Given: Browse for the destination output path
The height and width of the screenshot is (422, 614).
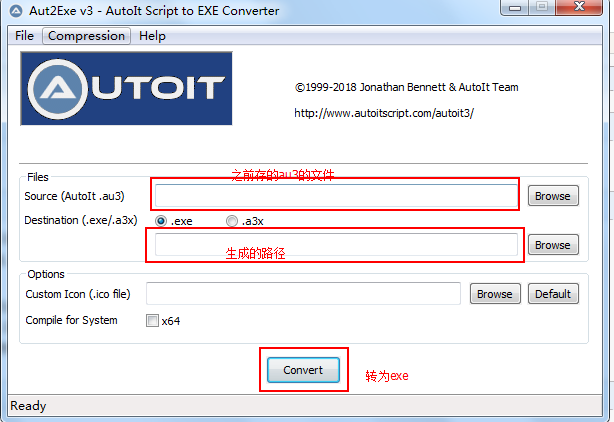Looking at the screenshot, I should 552,245.
